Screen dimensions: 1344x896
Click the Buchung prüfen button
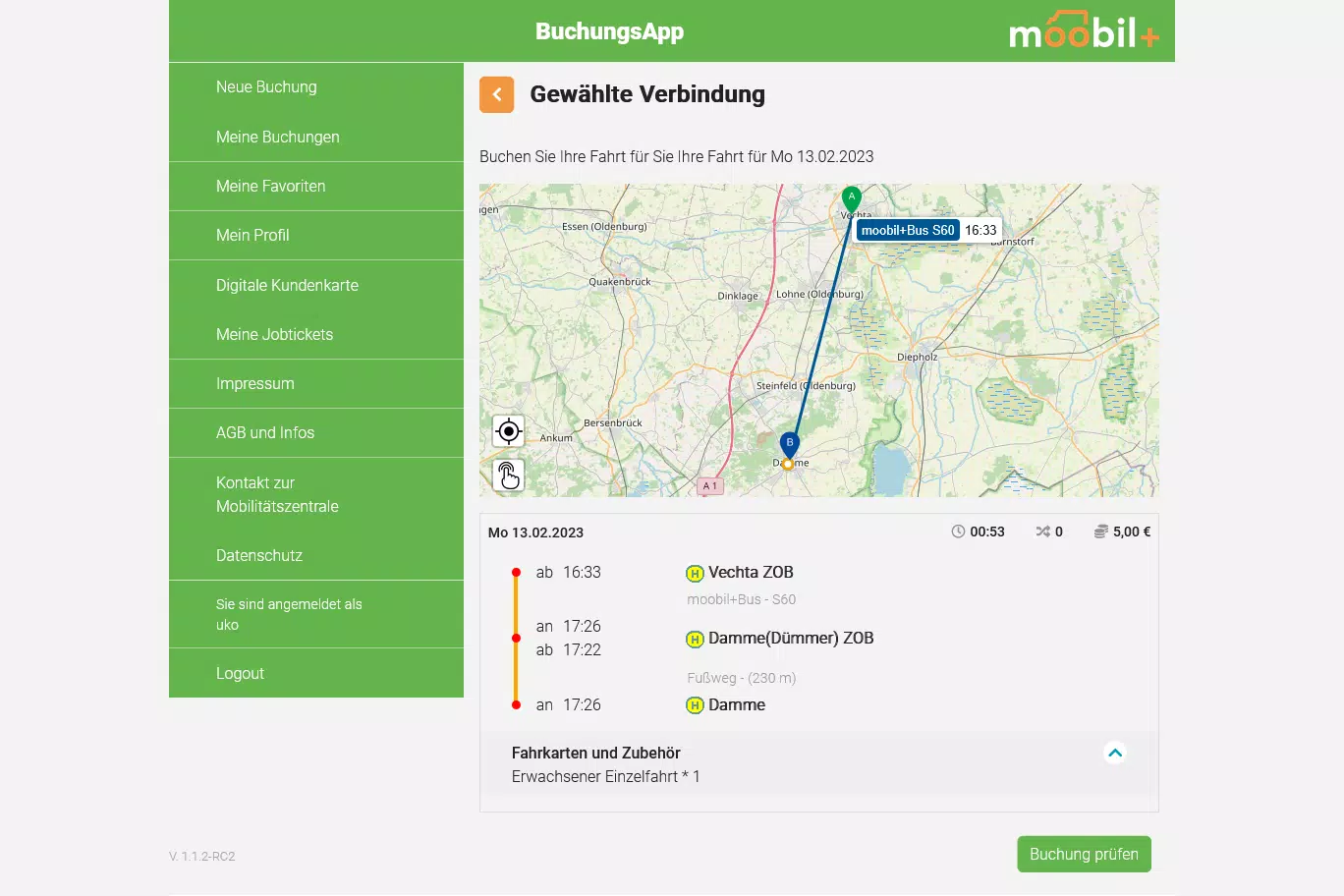click(x=1083, y=854)
